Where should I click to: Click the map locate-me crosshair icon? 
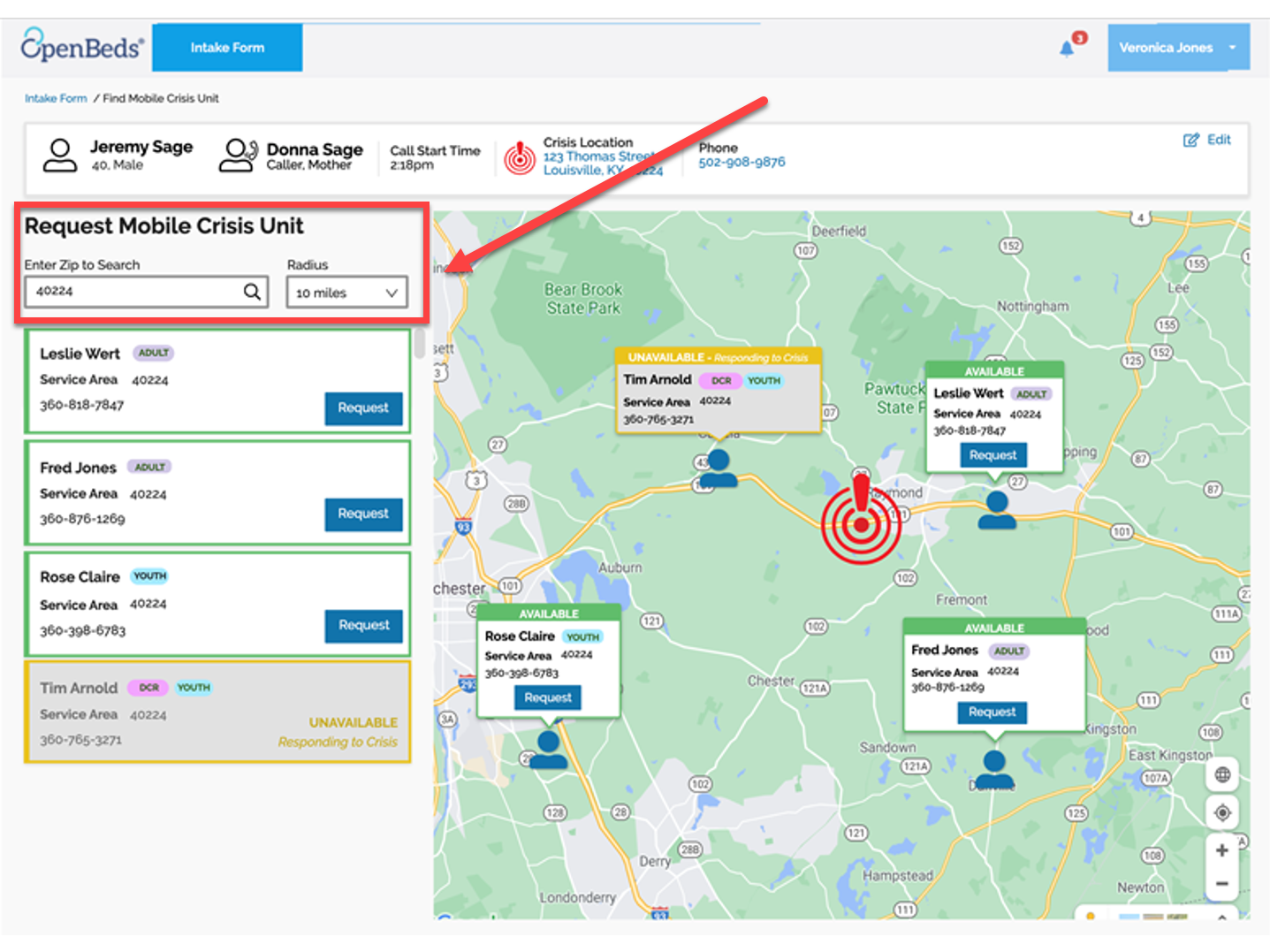click(1223, 812)
